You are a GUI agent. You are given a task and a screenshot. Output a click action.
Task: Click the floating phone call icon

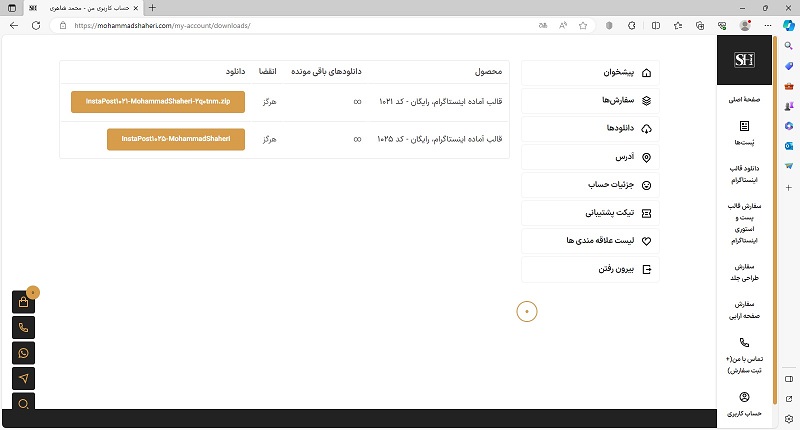25,327
